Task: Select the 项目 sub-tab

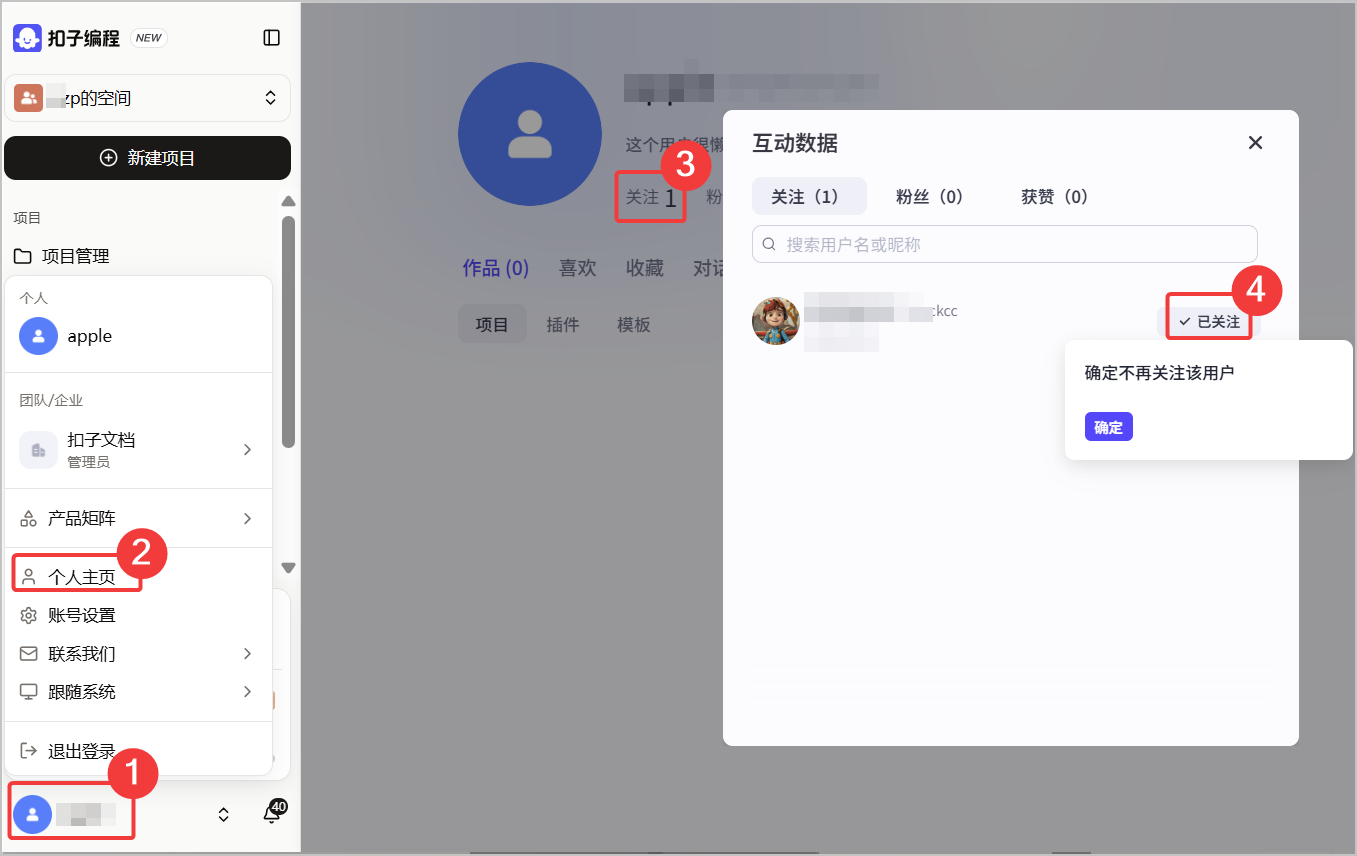Action: tap(492, 324)
